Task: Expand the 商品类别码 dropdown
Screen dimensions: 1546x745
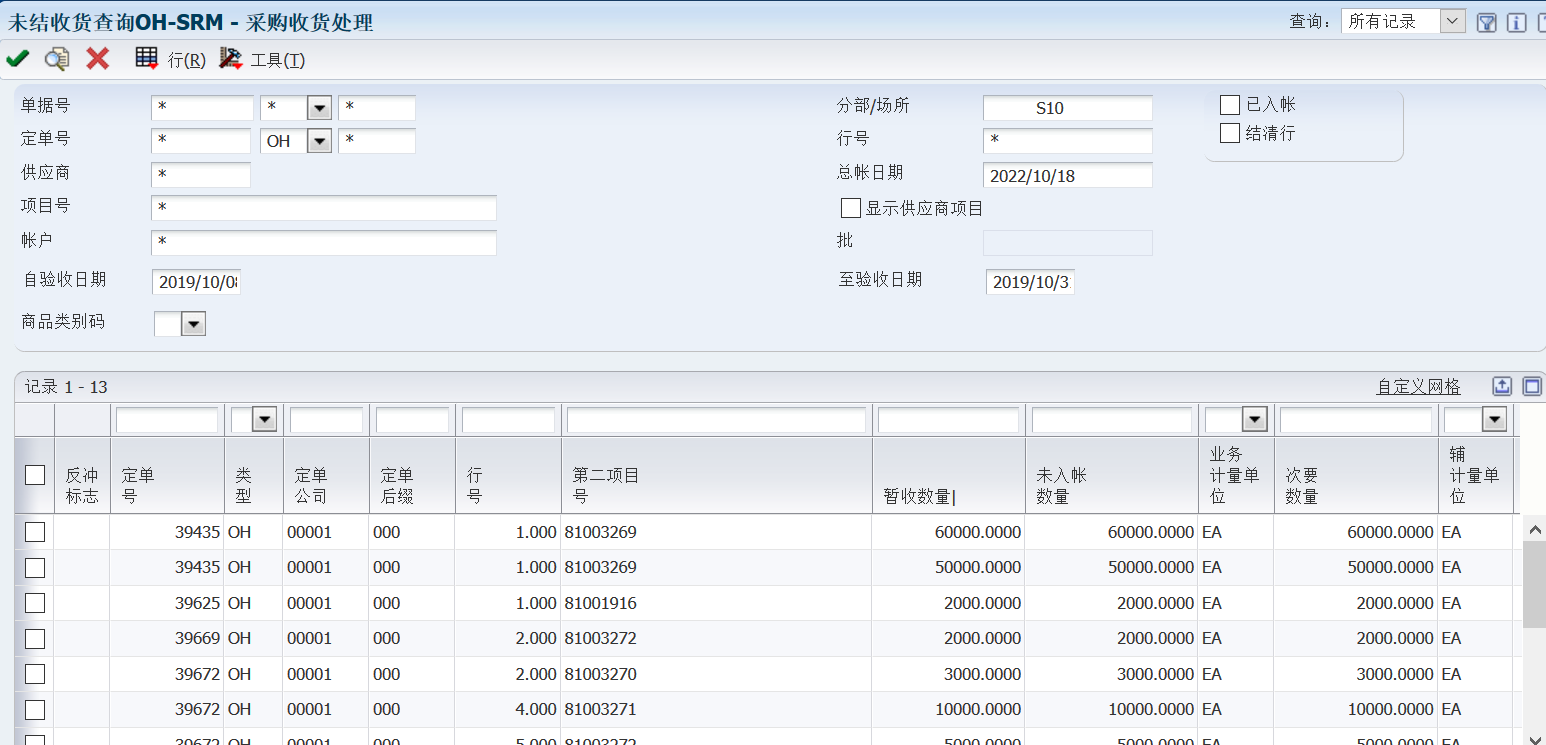Action: pos(193,323)
